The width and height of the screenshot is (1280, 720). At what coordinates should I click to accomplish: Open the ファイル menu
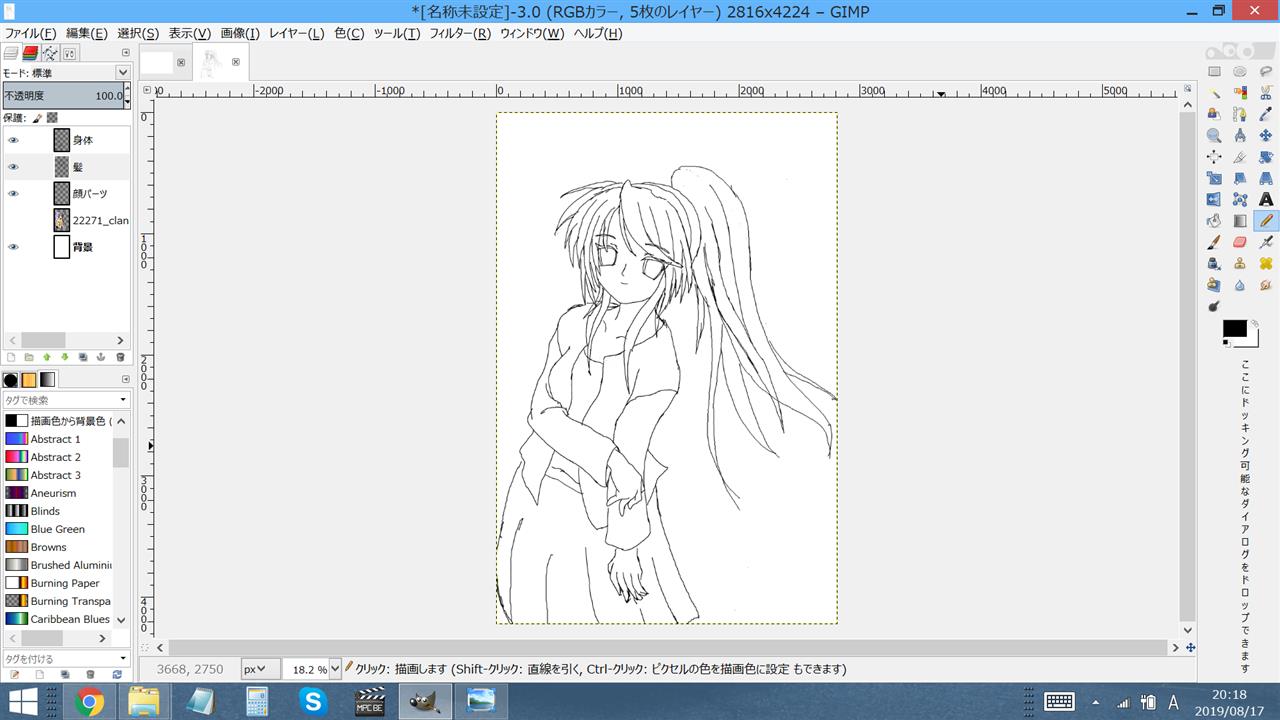click(31, 33)
